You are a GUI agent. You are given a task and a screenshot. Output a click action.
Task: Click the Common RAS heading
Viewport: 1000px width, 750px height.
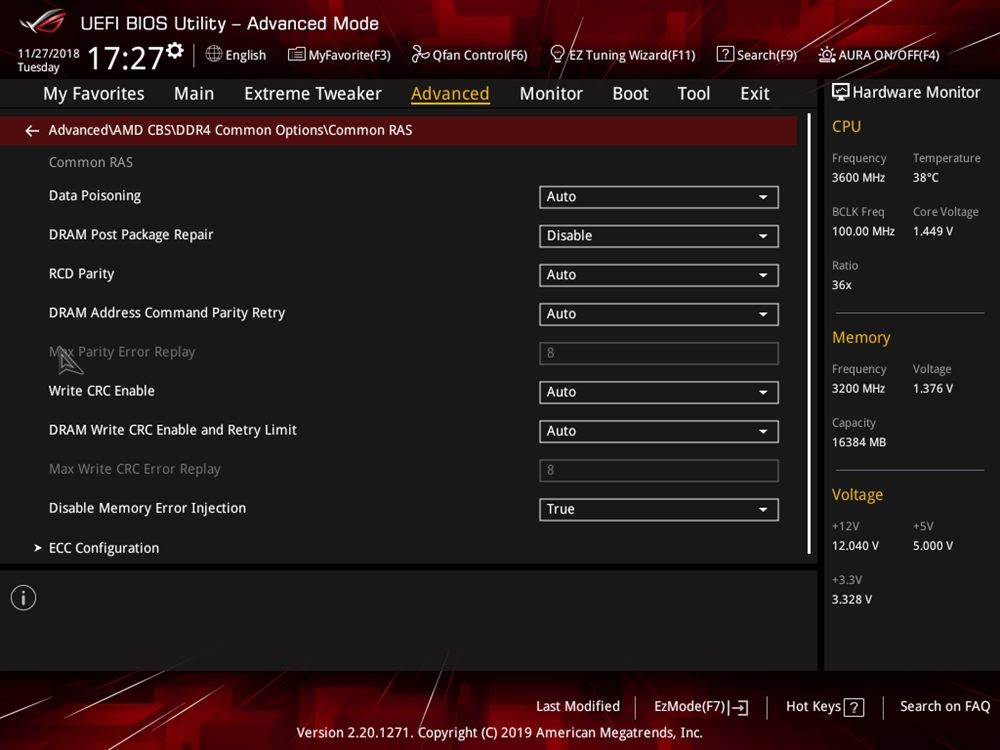click(x=91, y=163)
